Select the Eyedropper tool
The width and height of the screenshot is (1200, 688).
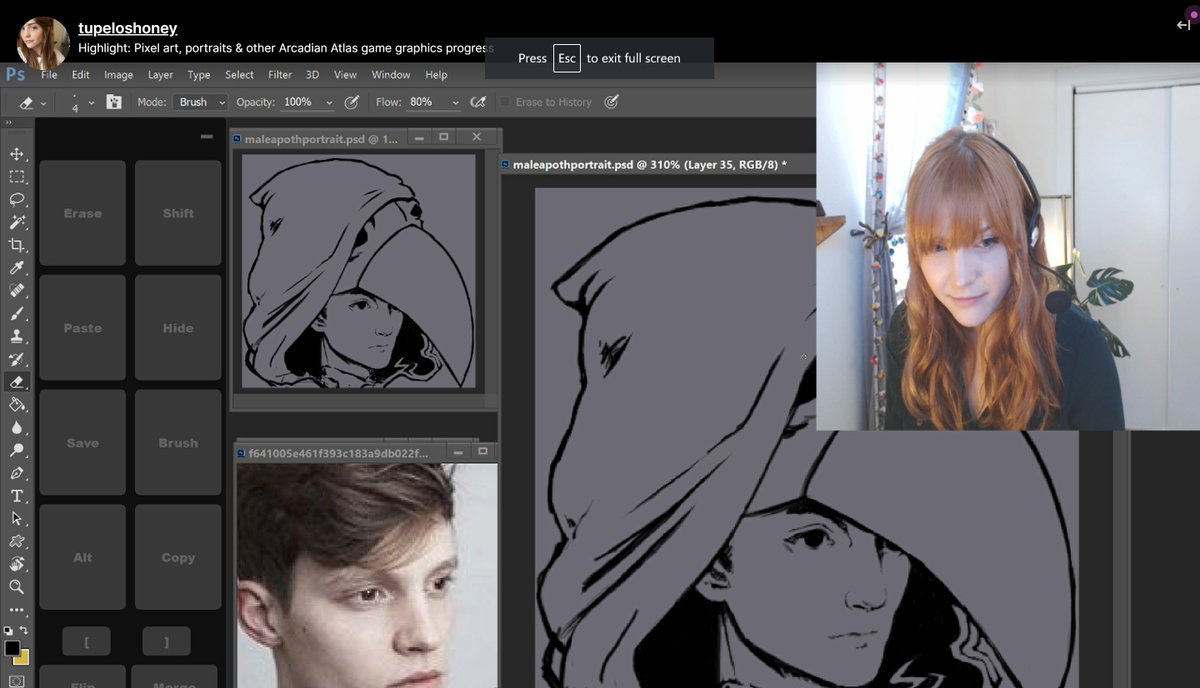click(x=16, y=268)
